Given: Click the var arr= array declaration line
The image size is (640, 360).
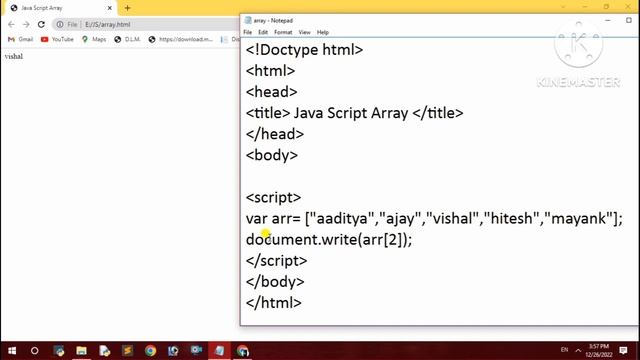Looking at the screenshot, I should pyautogui.click(x=434, y=219).
